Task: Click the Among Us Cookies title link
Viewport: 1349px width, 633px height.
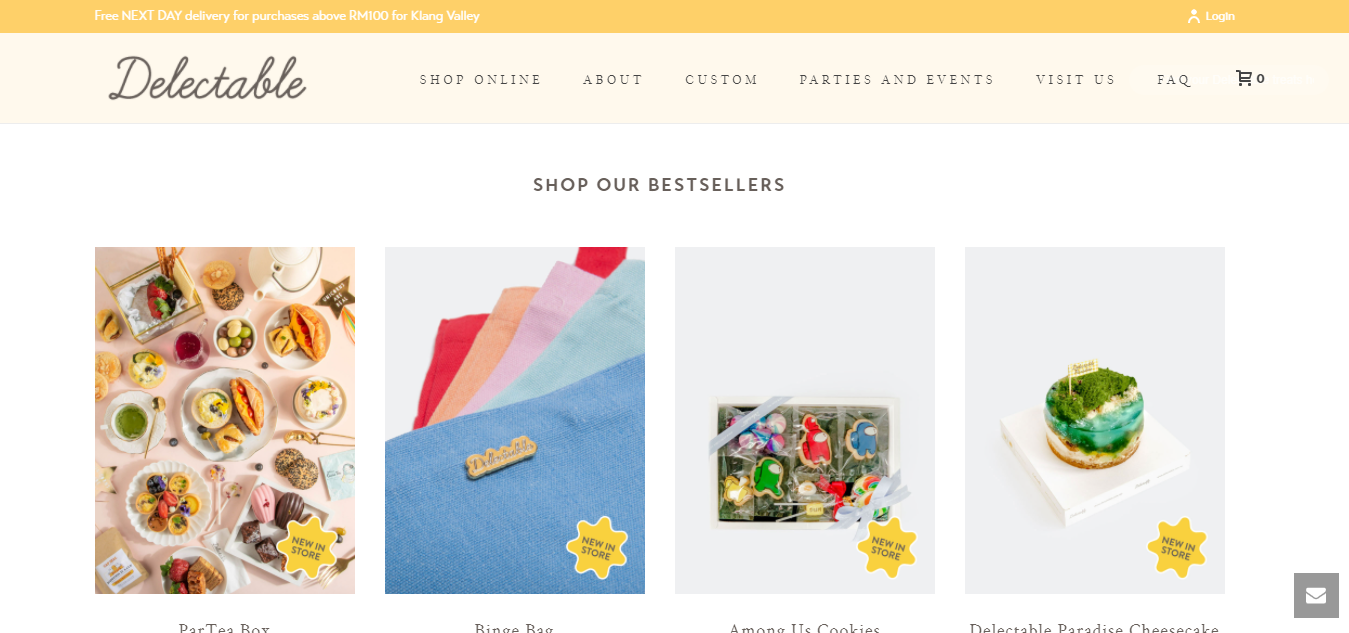Action: tap(805, 627)
